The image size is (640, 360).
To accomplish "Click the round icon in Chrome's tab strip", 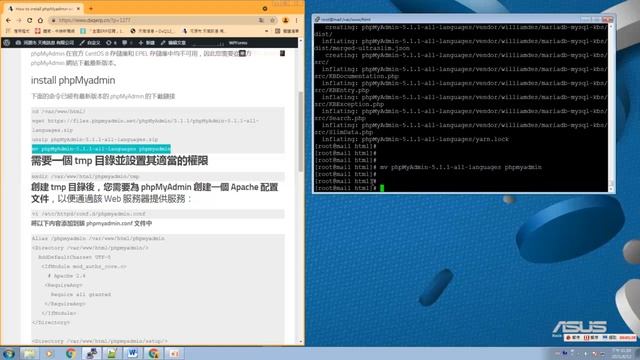I will pyautogui.click(x=265, y=8).
